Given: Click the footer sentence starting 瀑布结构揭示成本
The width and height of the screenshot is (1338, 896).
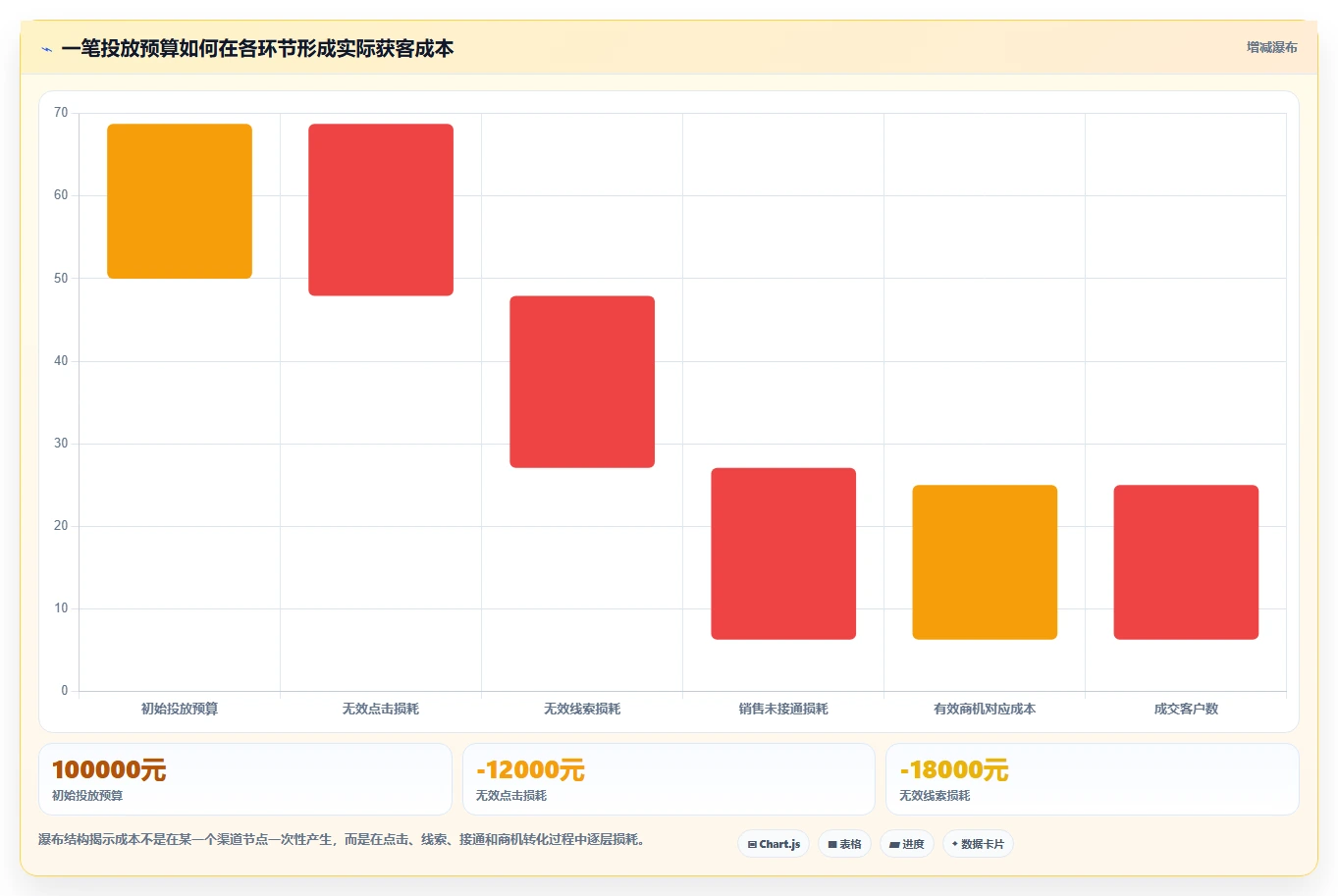Looking at the screenshot, I should point(344,840).
